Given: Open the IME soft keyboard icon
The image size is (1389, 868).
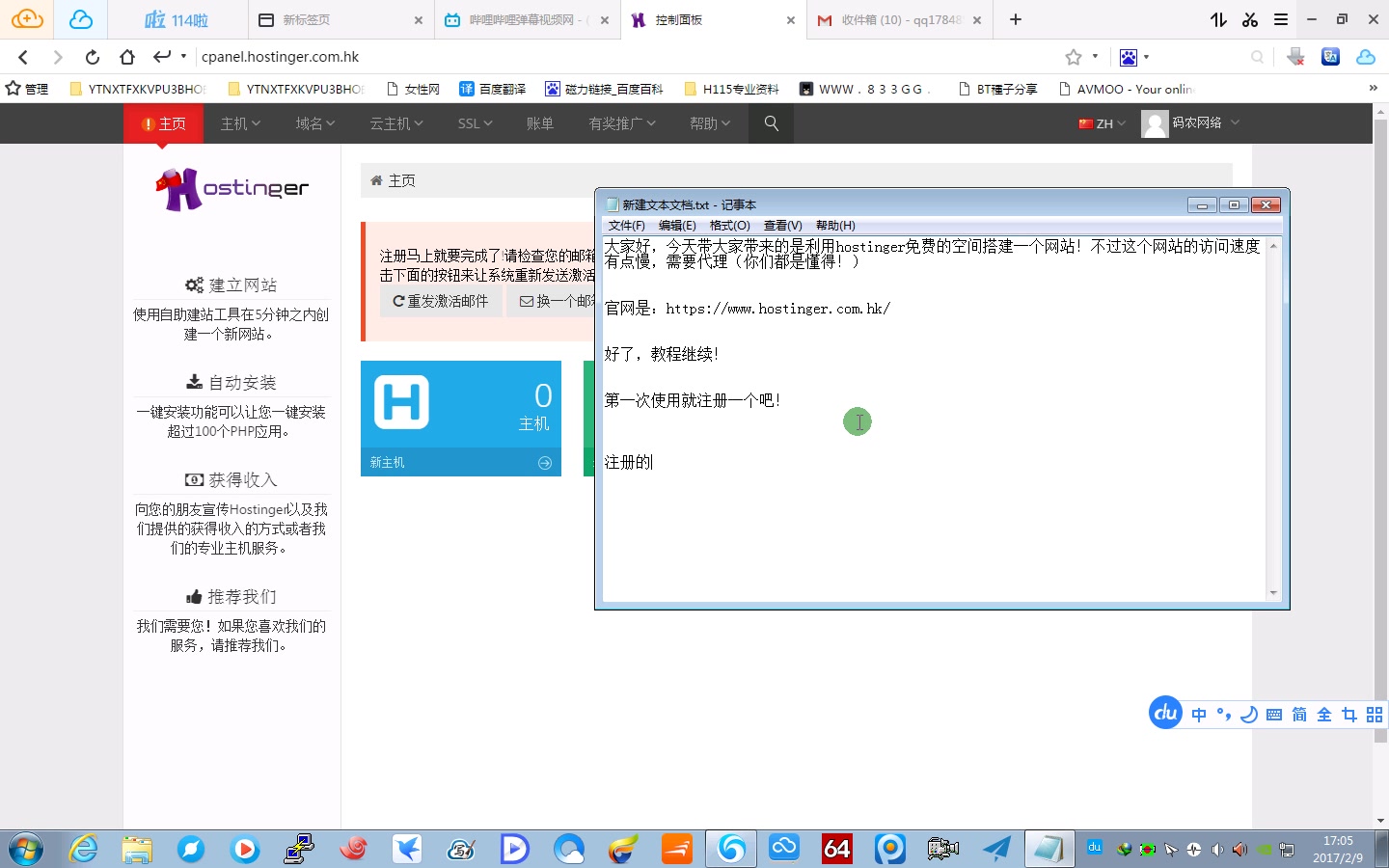Looking at the screenshot, I should (x=1274, y=715).
